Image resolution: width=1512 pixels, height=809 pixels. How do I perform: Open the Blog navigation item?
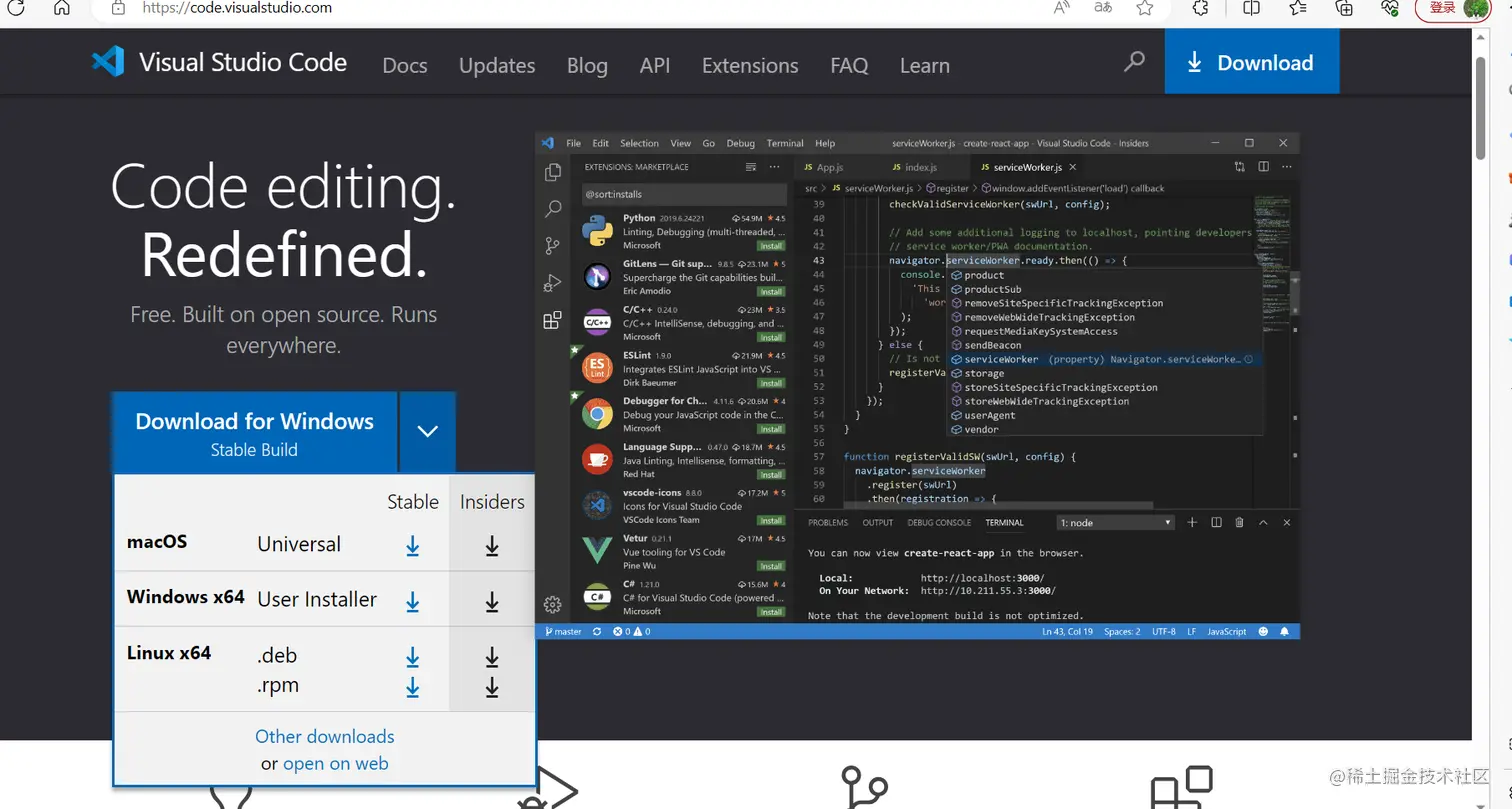(x=587, y=66)
